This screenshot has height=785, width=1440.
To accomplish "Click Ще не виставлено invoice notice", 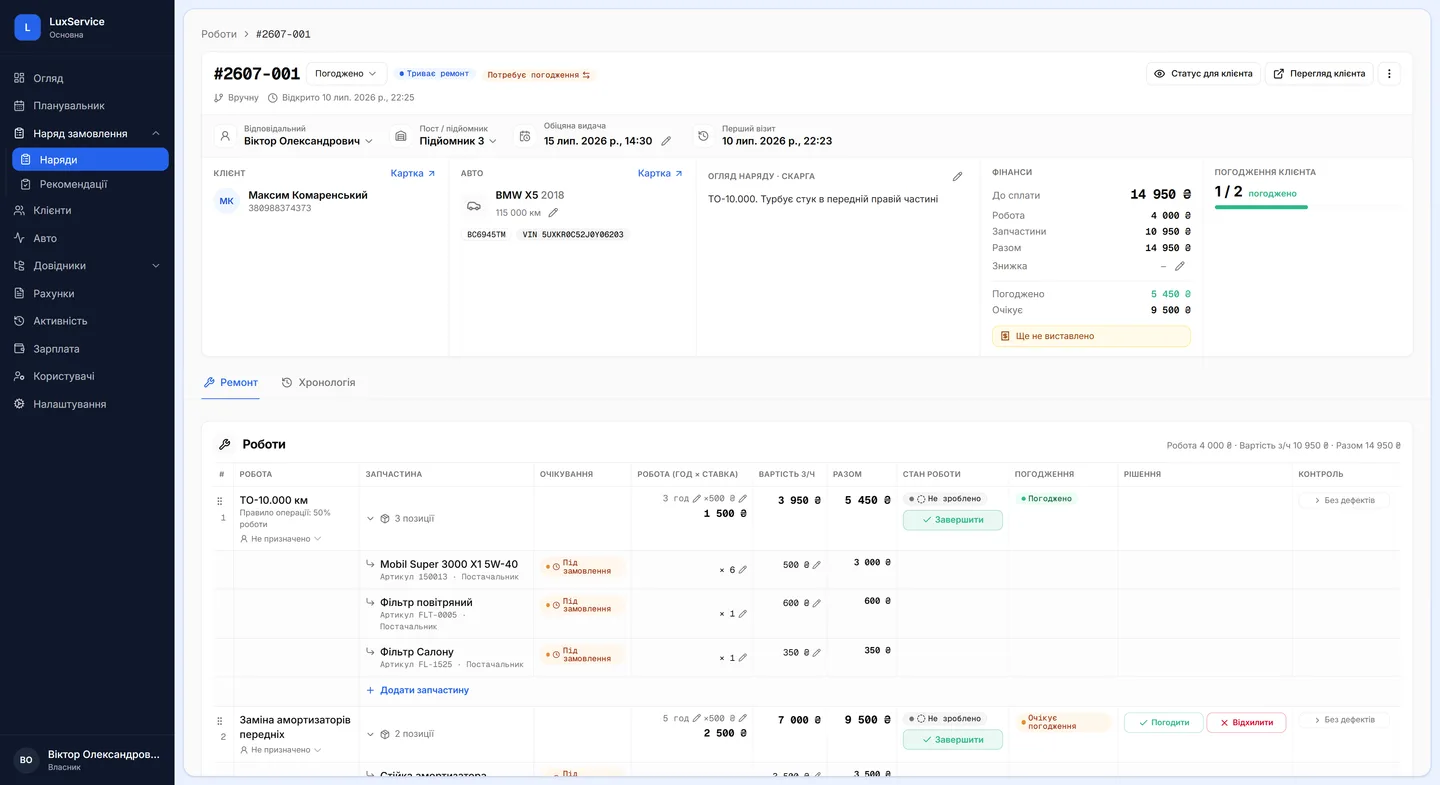I will (x=1091, y=336).
